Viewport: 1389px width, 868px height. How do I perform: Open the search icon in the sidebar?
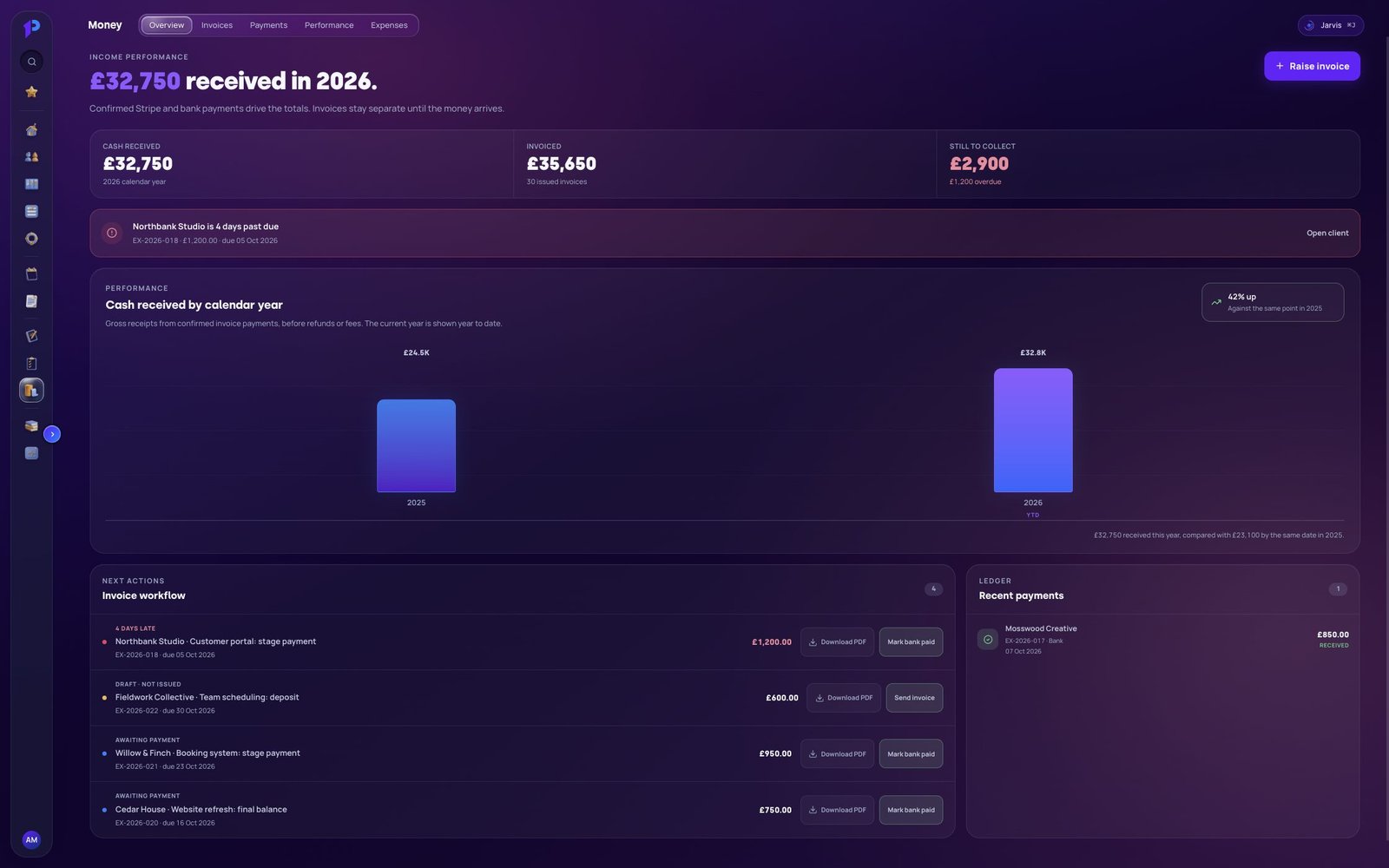31,62
